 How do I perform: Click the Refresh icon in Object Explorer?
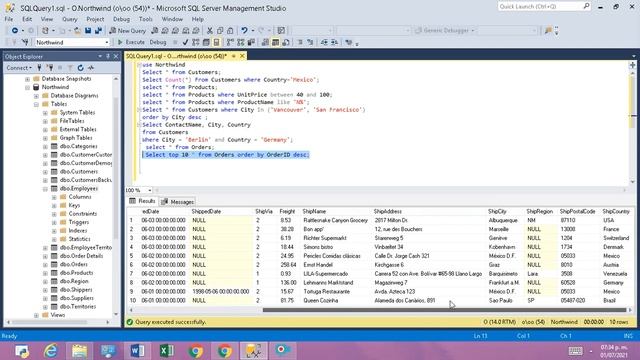pos(80,68)
